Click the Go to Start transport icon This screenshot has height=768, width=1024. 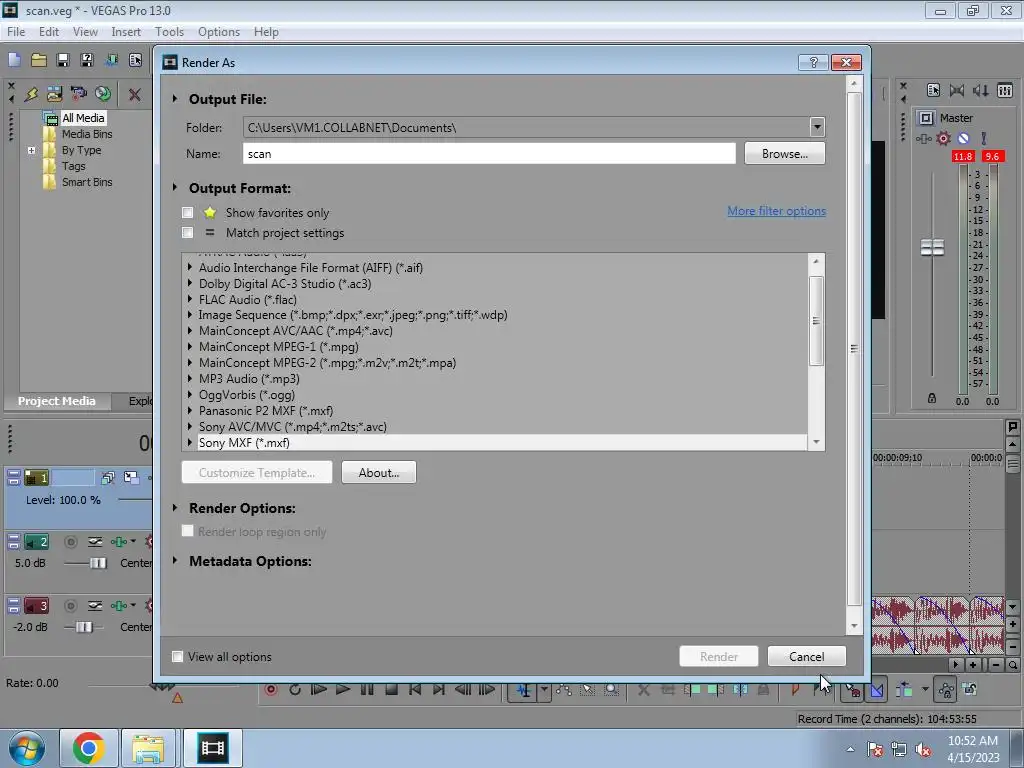tap(415, 690)
